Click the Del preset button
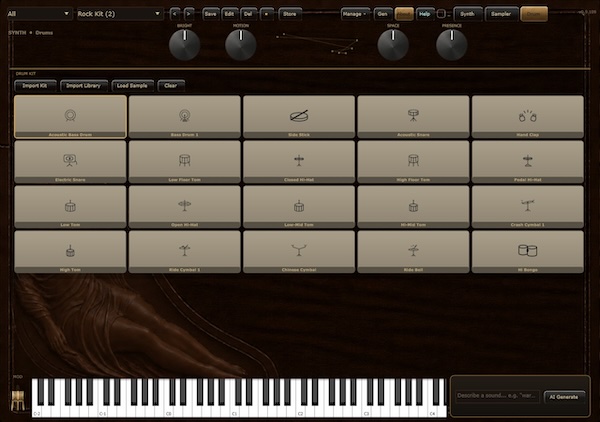 point(248,14)
